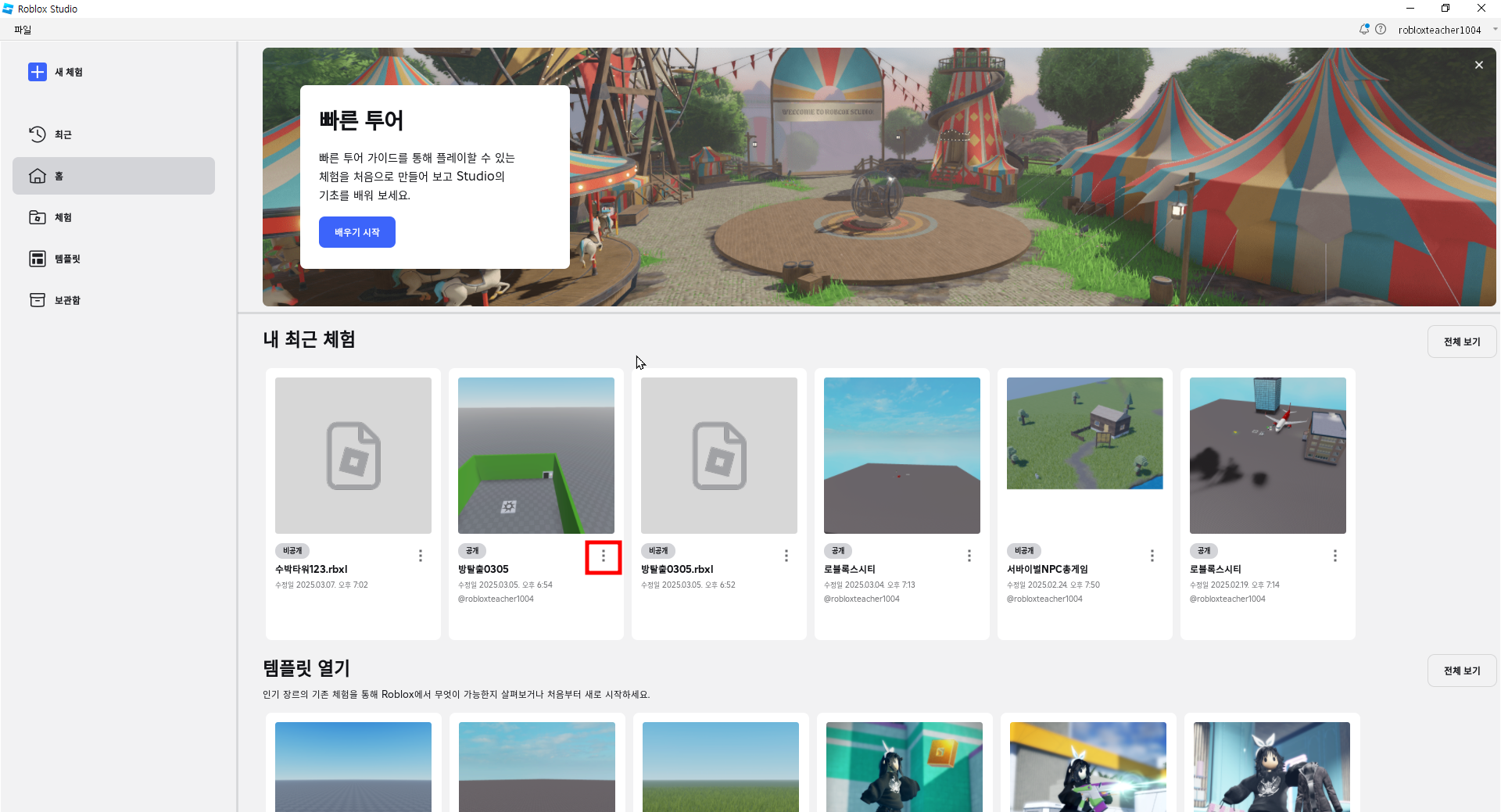
Task: Open options menu for 로블록스시티 dated 2025.02.19
Action: coord(1335,556)
